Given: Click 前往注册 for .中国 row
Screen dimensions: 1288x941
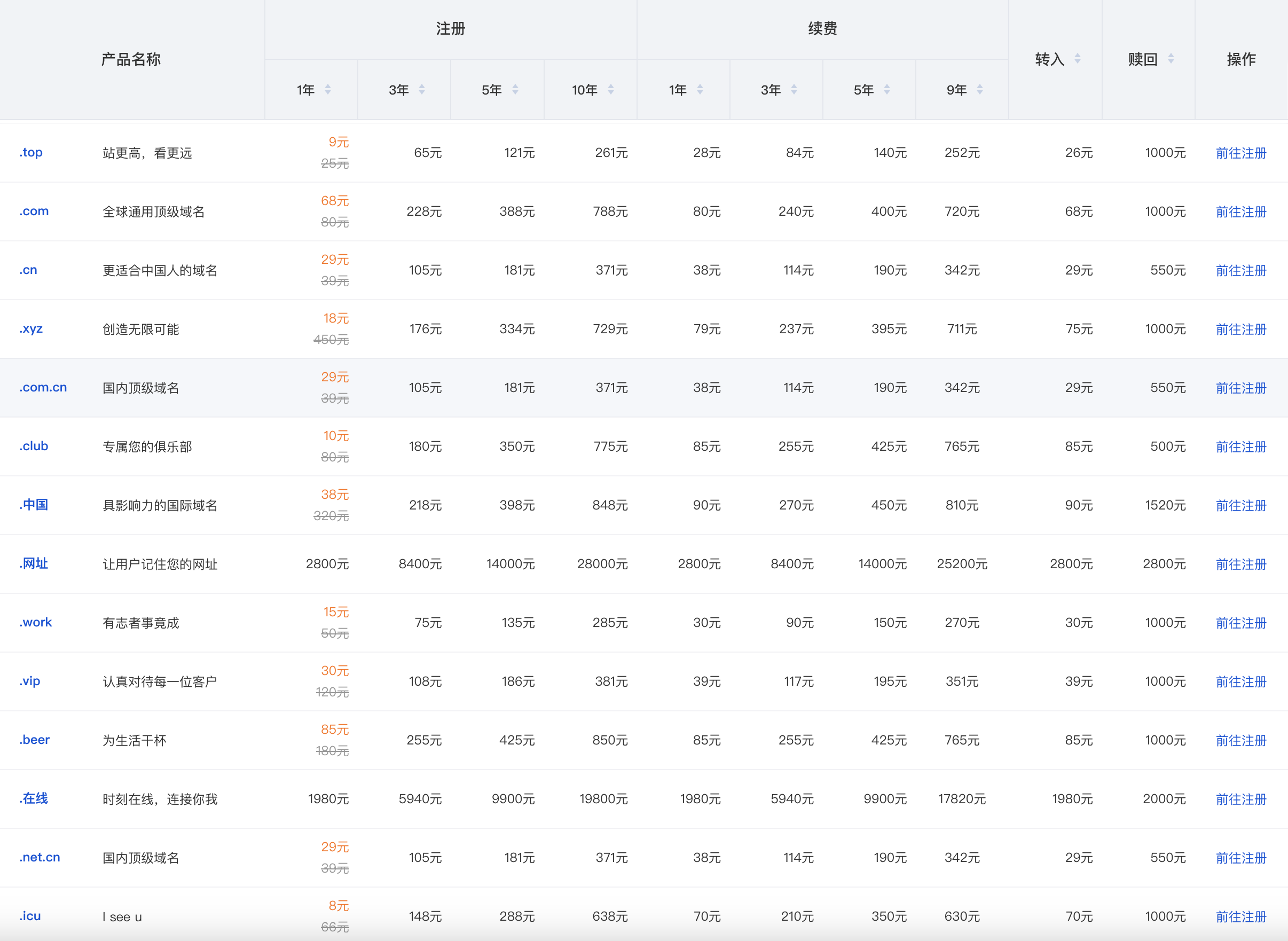Looking at the screenshot, I should coord(1242,505).
